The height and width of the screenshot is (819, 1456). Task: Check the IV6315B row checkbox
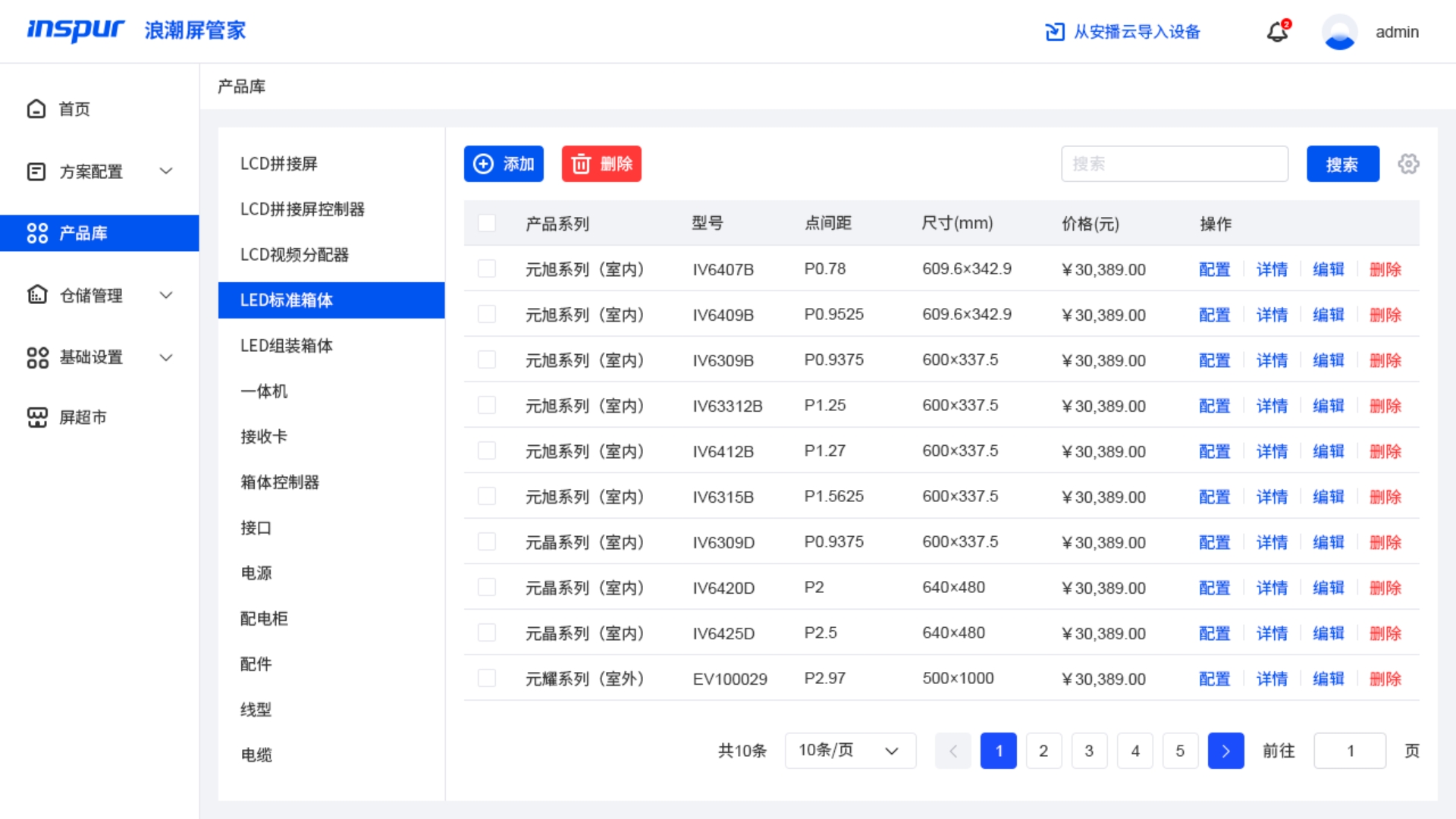coord(487,496)
